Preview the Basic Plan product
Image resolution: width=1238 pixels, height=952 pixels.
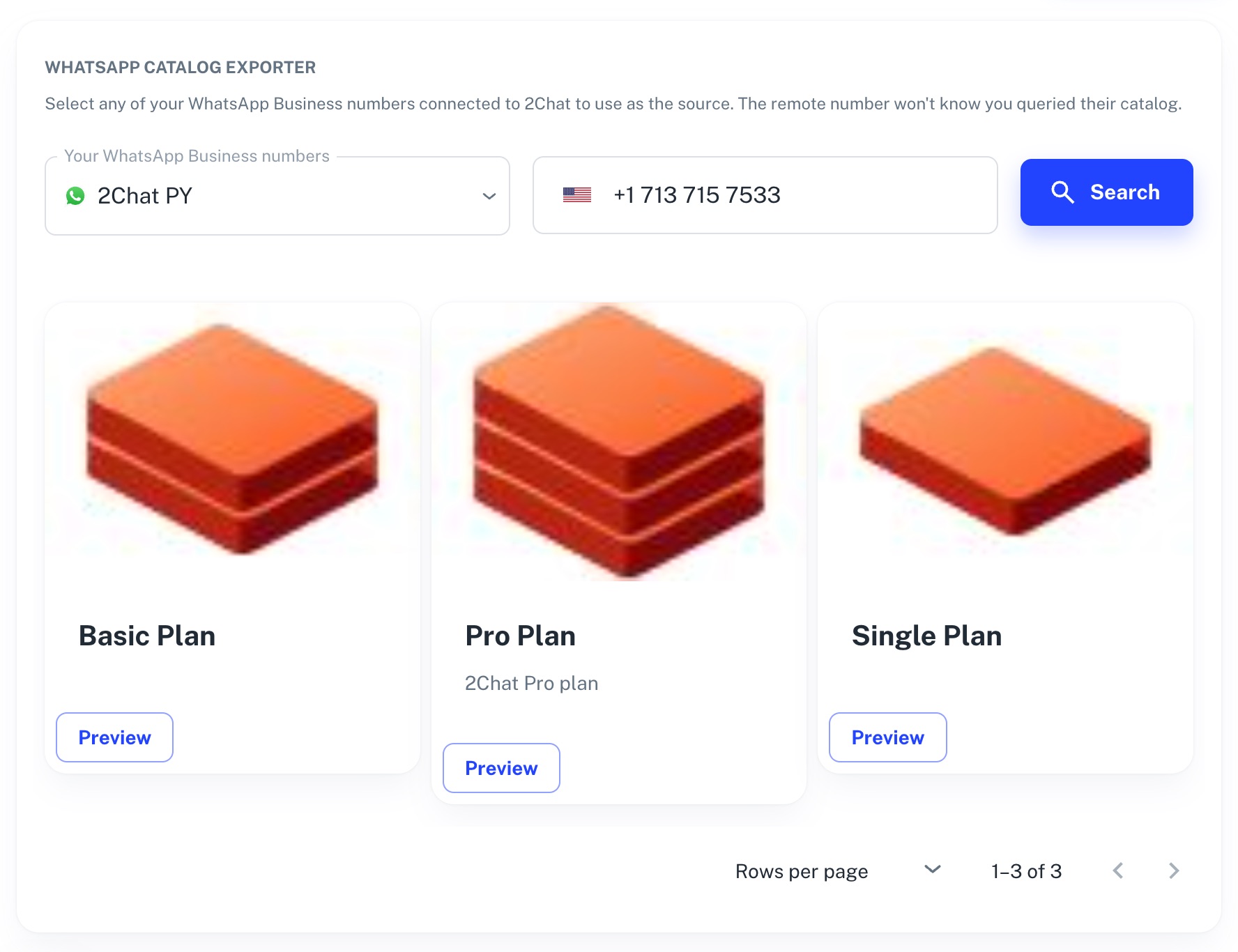pyautogui.click(x=114, y=737)
